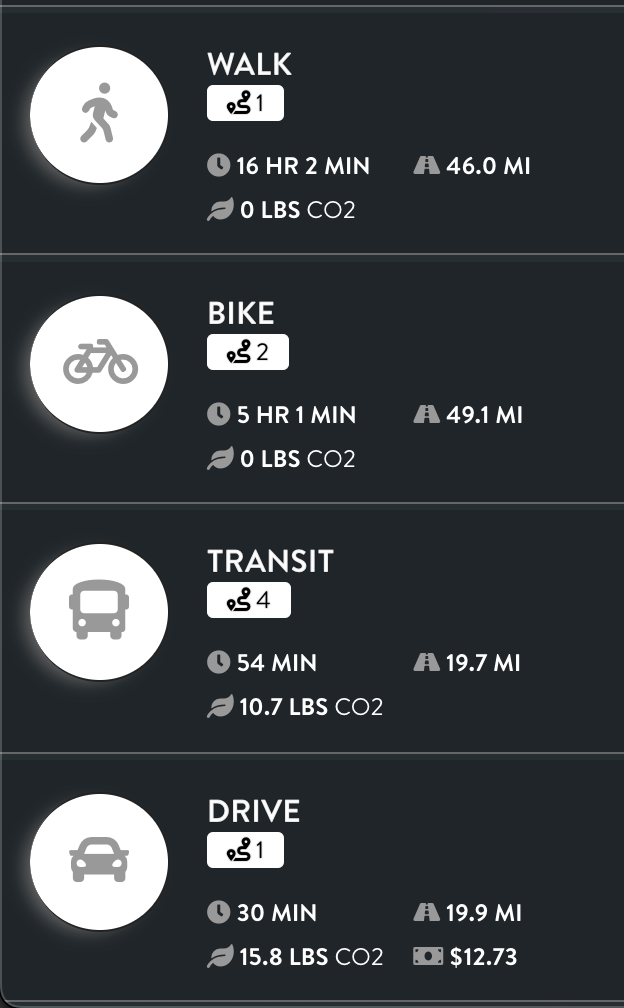Select the bicycle icon circle

click(x=99, y=364)
